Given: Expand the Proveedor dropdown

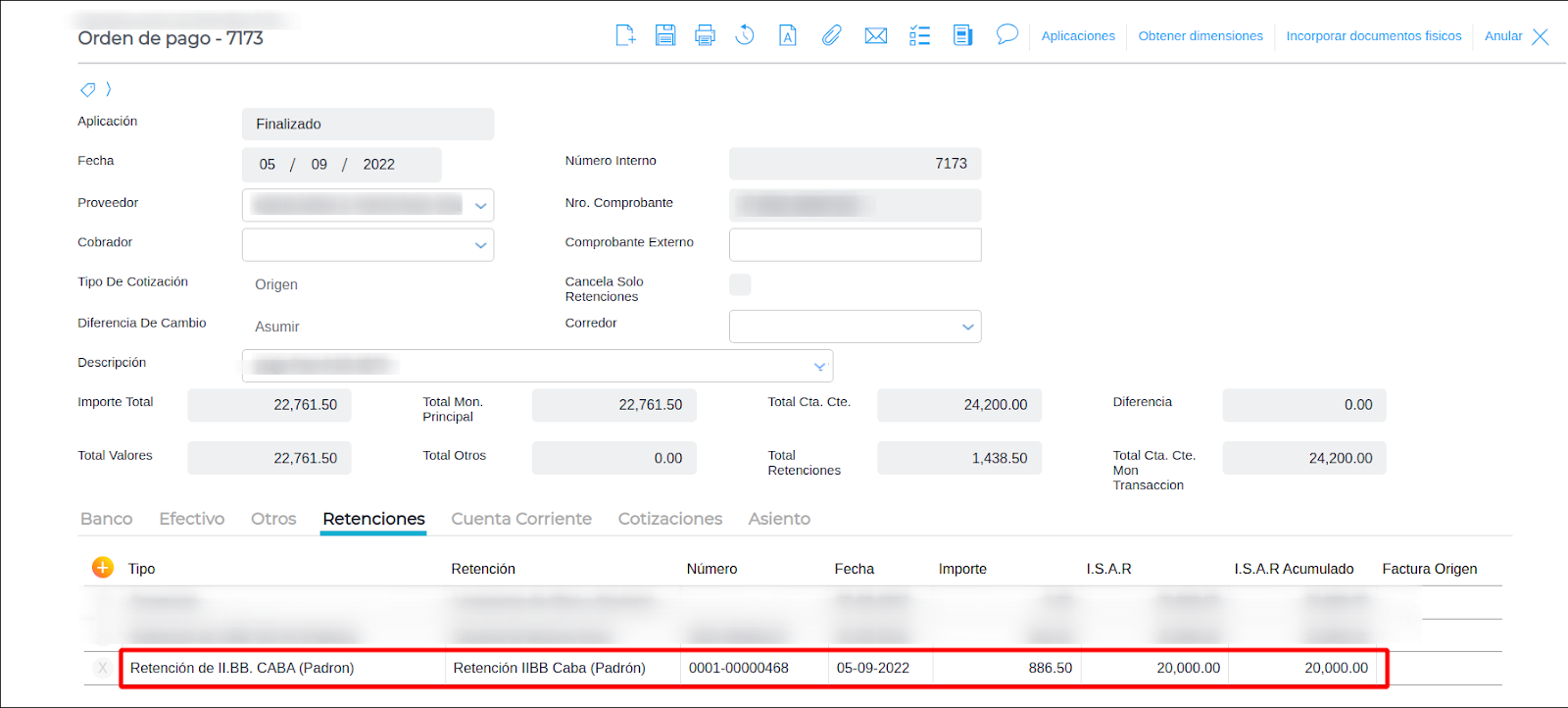Looking at the screenshot, I should (x=480, y=206).
